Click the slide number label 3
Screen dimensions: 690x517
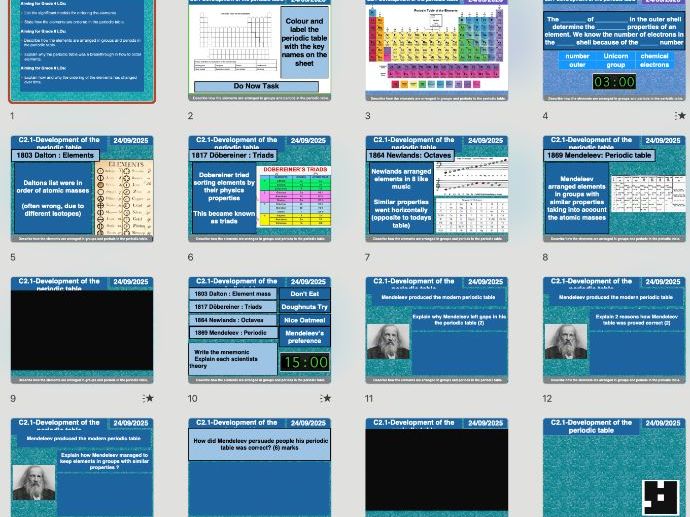pos(367,116)
